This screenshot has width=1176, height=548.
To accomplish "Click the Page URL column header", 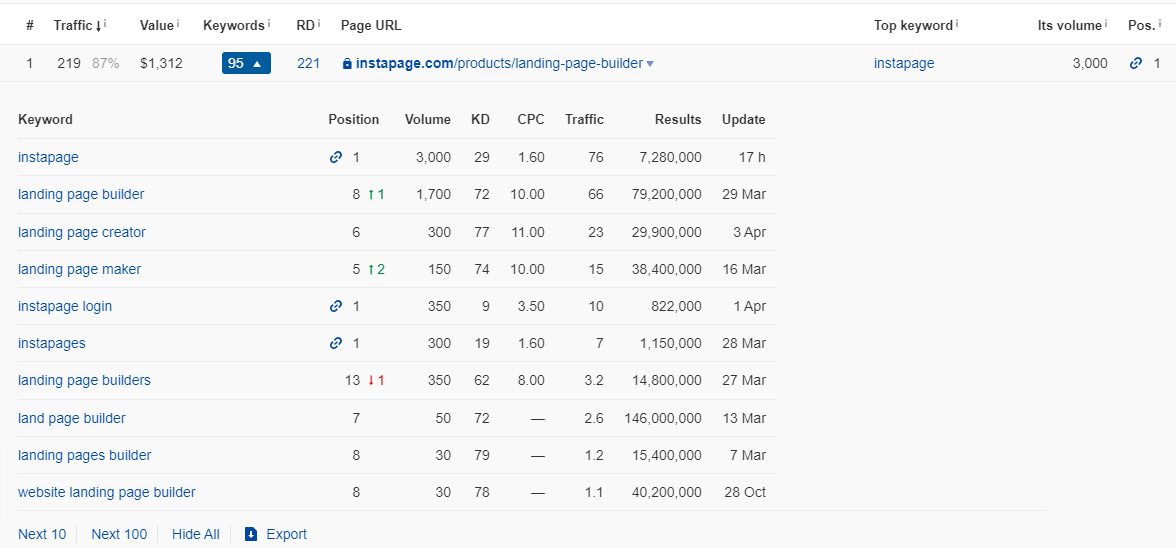I will click(371, 25).
